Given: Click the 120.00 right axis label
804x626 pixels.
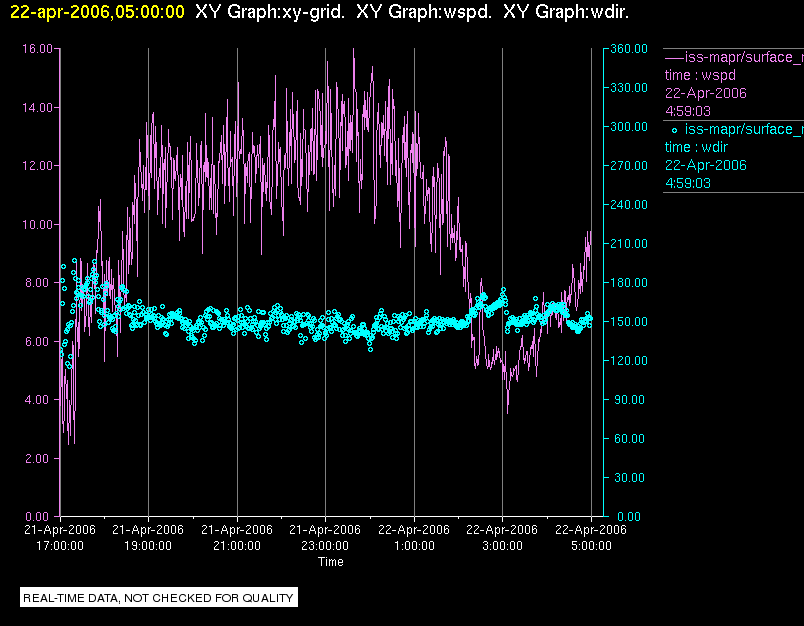Looking at the screenshot, I should coord(629,360).
